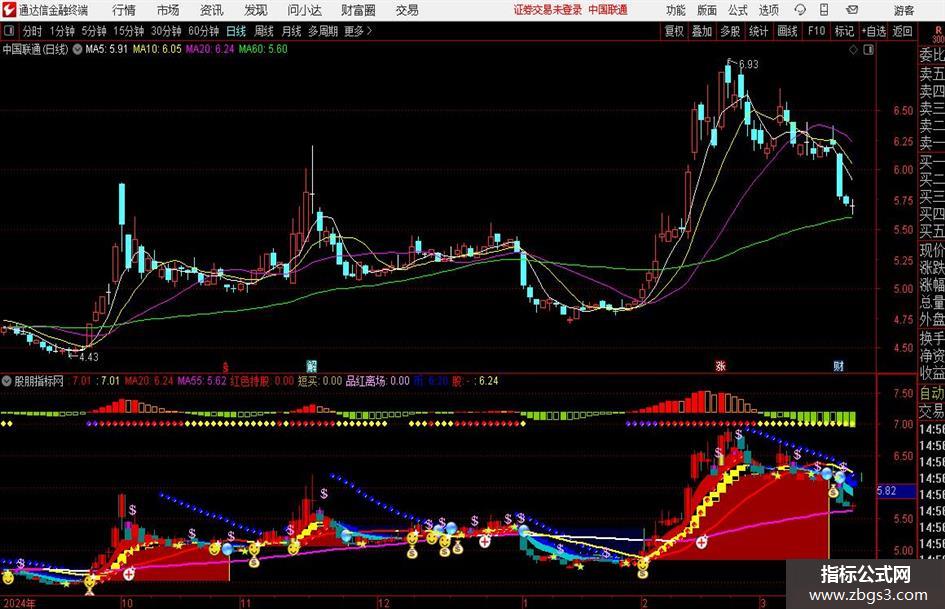
Task: Click the 返回 back button
Action: (x=902, y=31)
